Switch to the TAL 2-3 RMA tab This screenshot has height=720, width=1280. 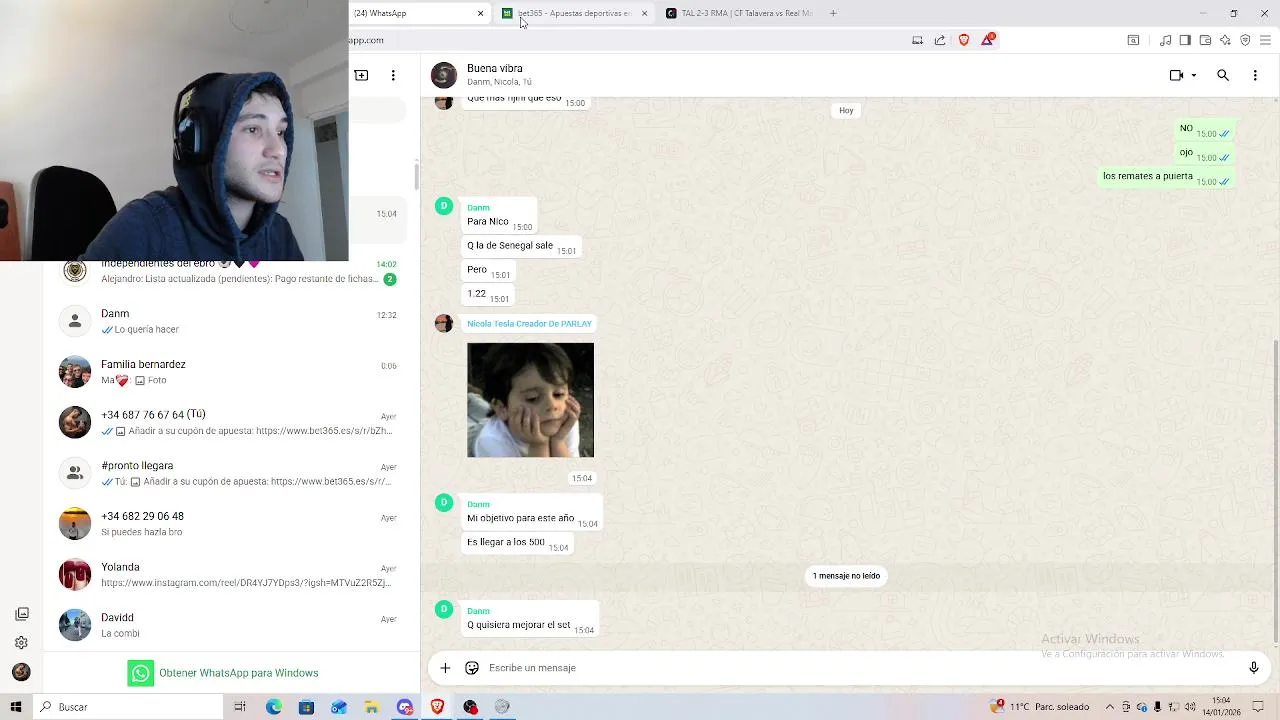(740, 13)
